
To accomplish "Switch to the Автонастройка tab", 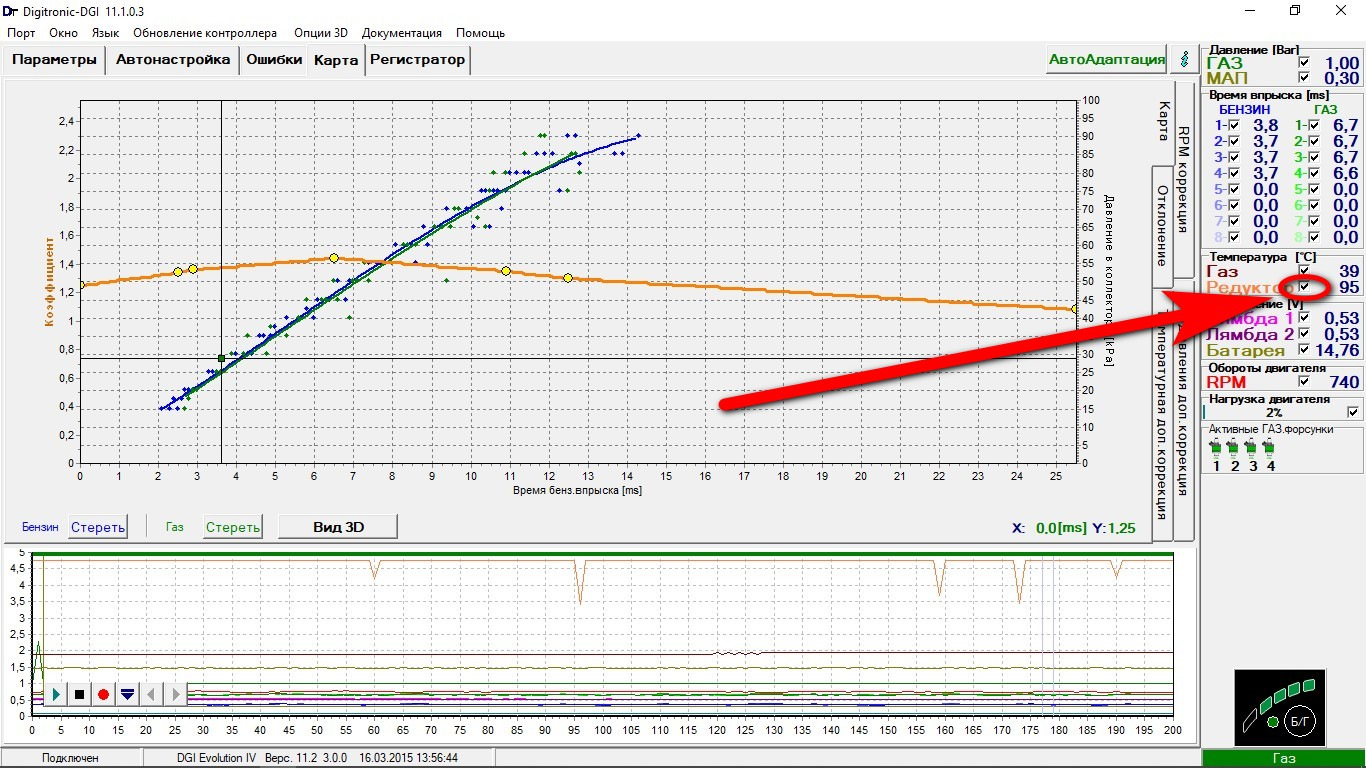I will coord(173,60).
